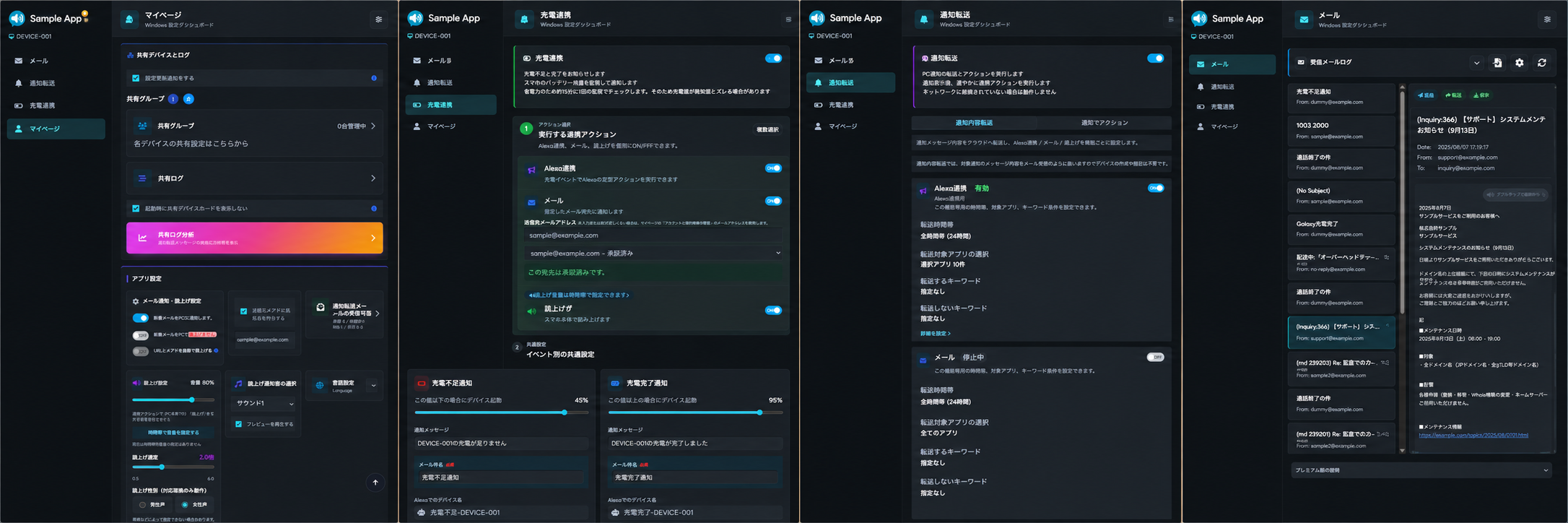
Task: Turn on the メール 停止中 switch
Action: click(1155, 357)
